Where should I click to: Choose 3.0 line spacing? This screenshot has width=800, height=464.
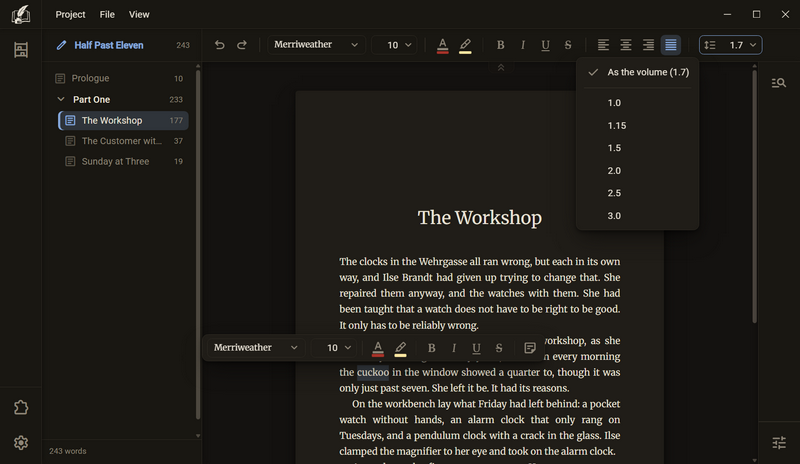[638, 215]
